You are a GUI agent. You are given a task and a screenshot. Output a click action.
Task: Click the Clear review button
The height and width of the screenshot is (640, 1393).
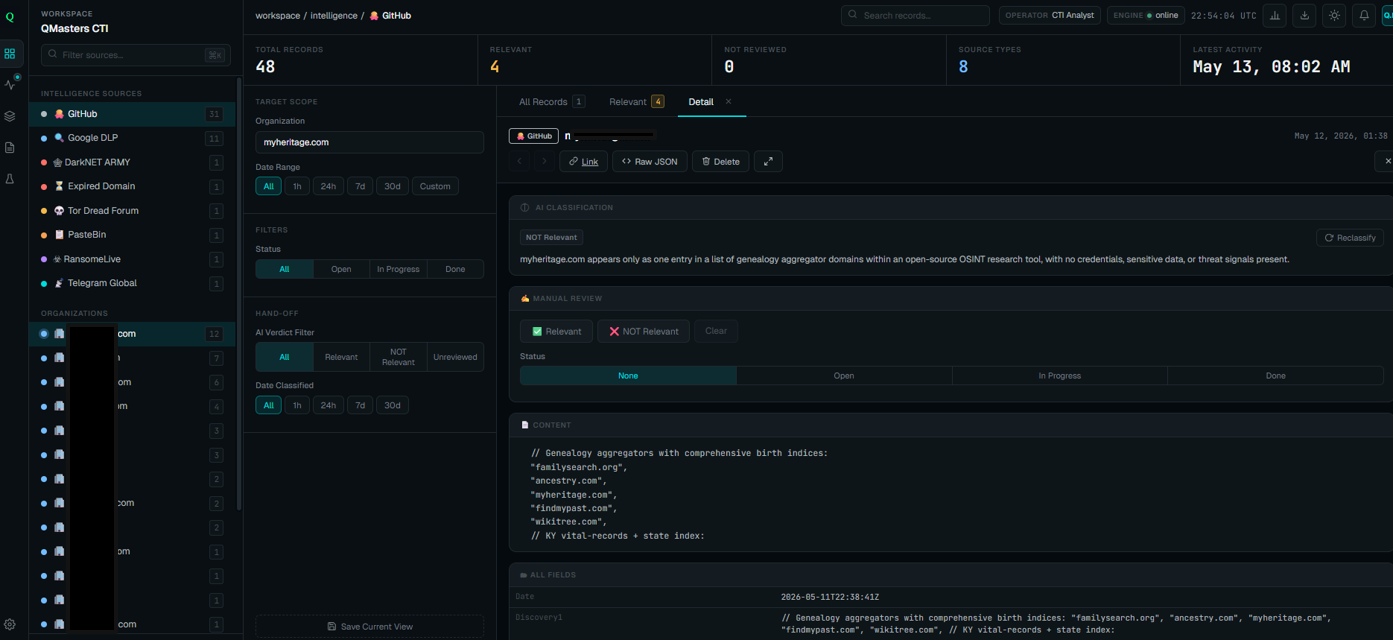click(x=716, y=331)
